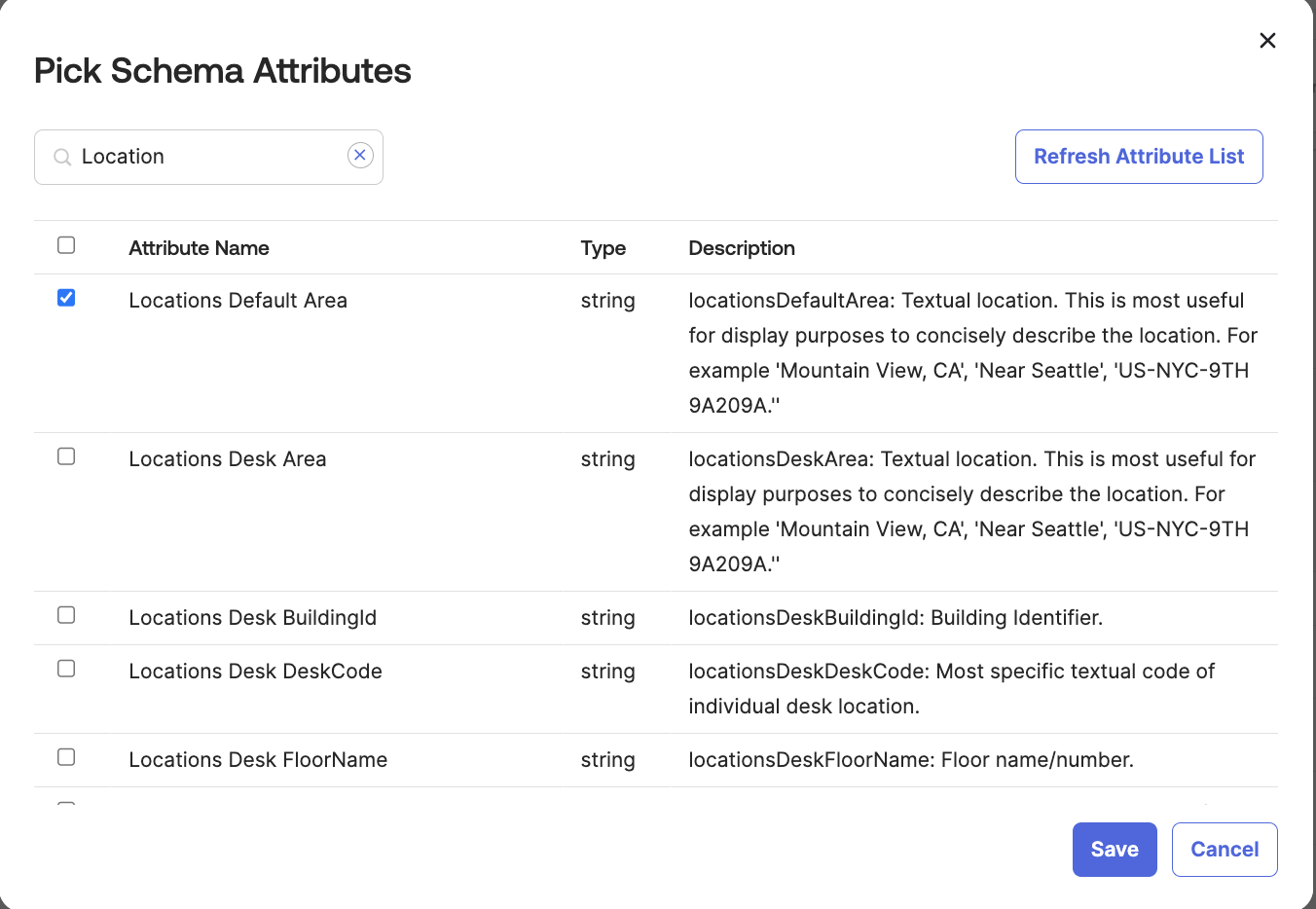The height and width of the screenshot is (909, 1316).
Task: Enable Locations Desk BuildingId checkbox
Action: (66, 615)
